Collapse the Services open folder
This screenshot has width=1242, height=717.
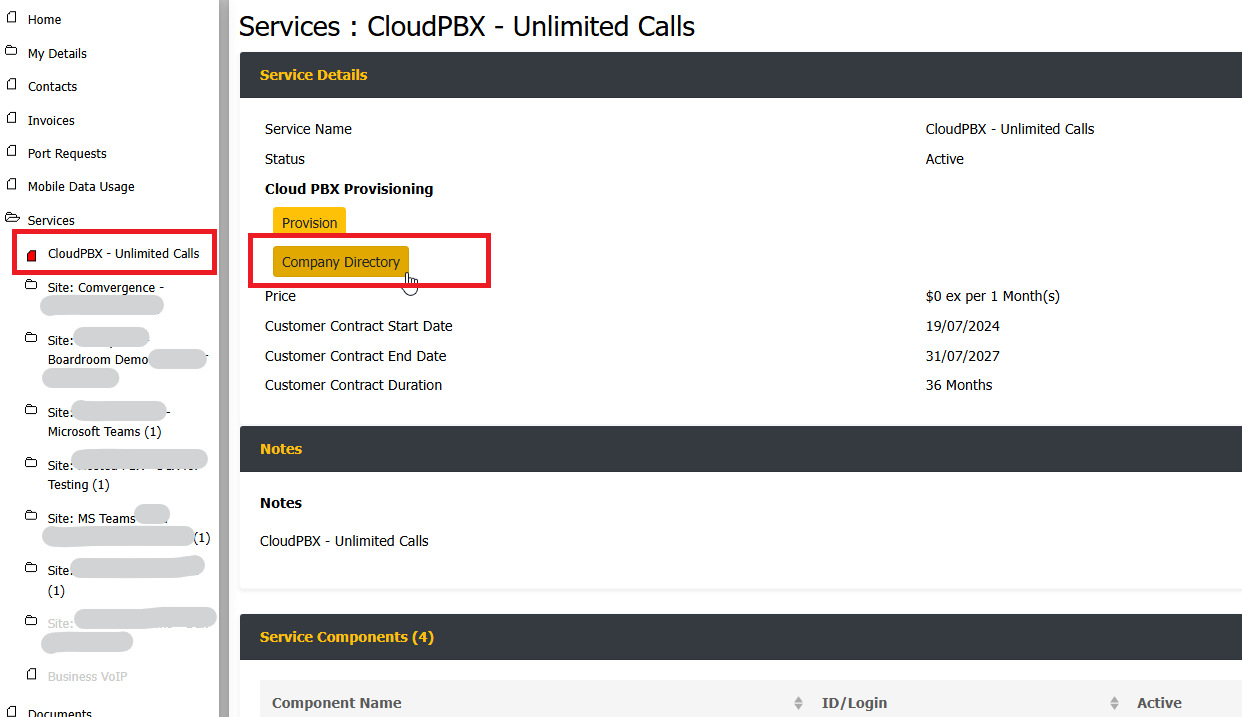12,218
